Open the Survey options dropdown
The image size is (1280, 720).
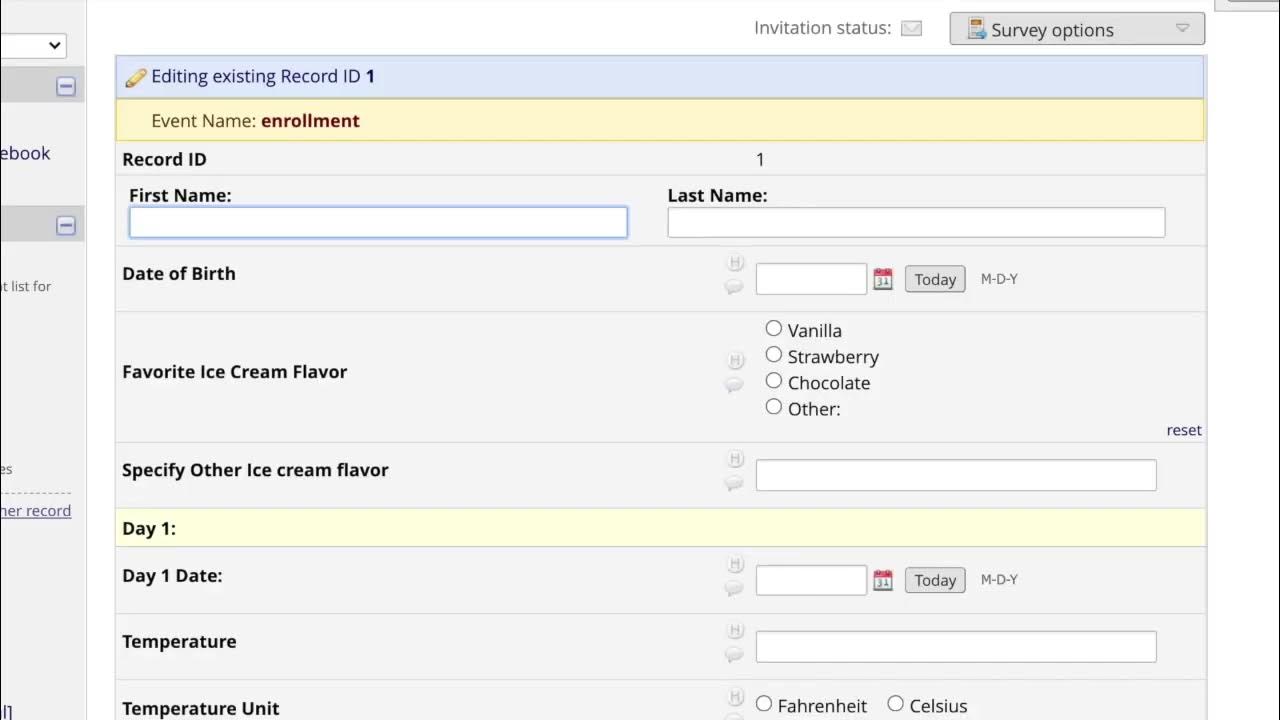tap(1077, 29)
